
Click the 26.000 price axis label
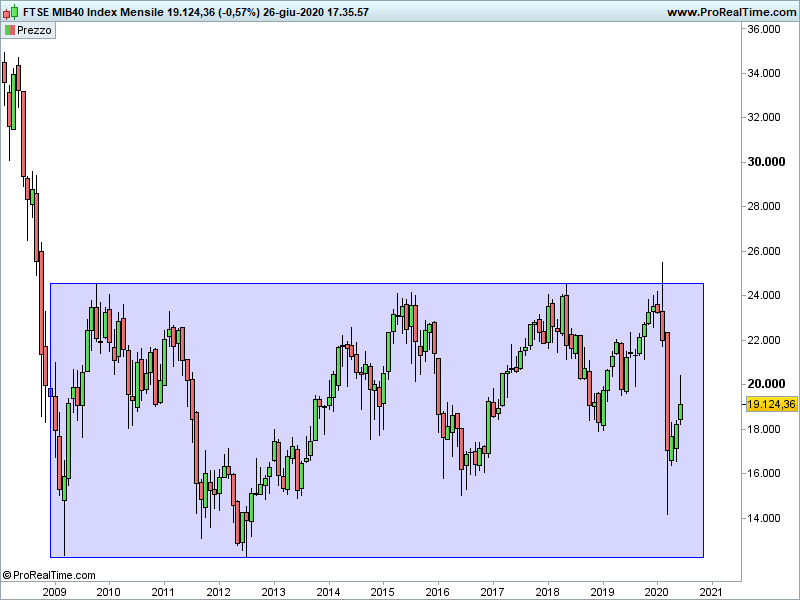(763, 251)
